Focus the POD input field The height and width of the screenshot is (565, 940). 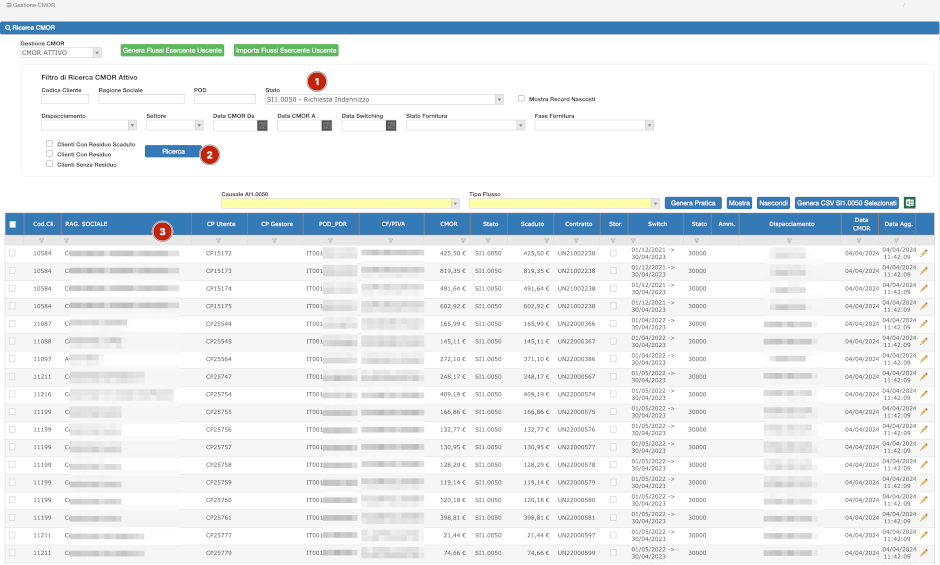(x=225, y=99)
